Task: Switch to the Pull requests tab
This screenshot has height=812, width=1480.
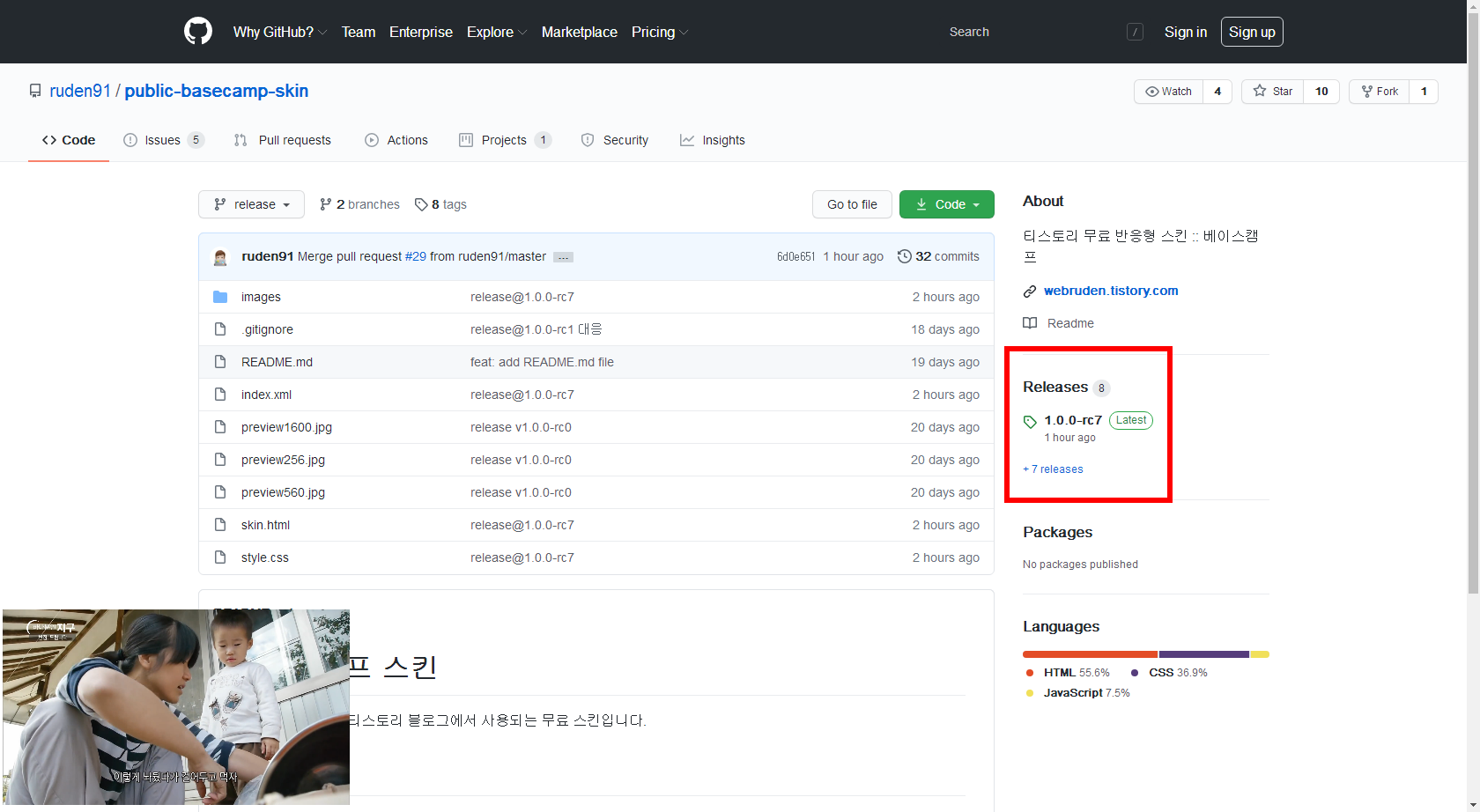Action: click(283, 140)
